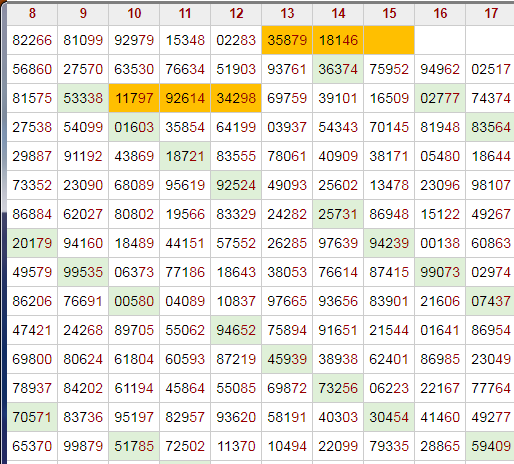
Task: Select column header 13
Action: click(x=287, y=14)
